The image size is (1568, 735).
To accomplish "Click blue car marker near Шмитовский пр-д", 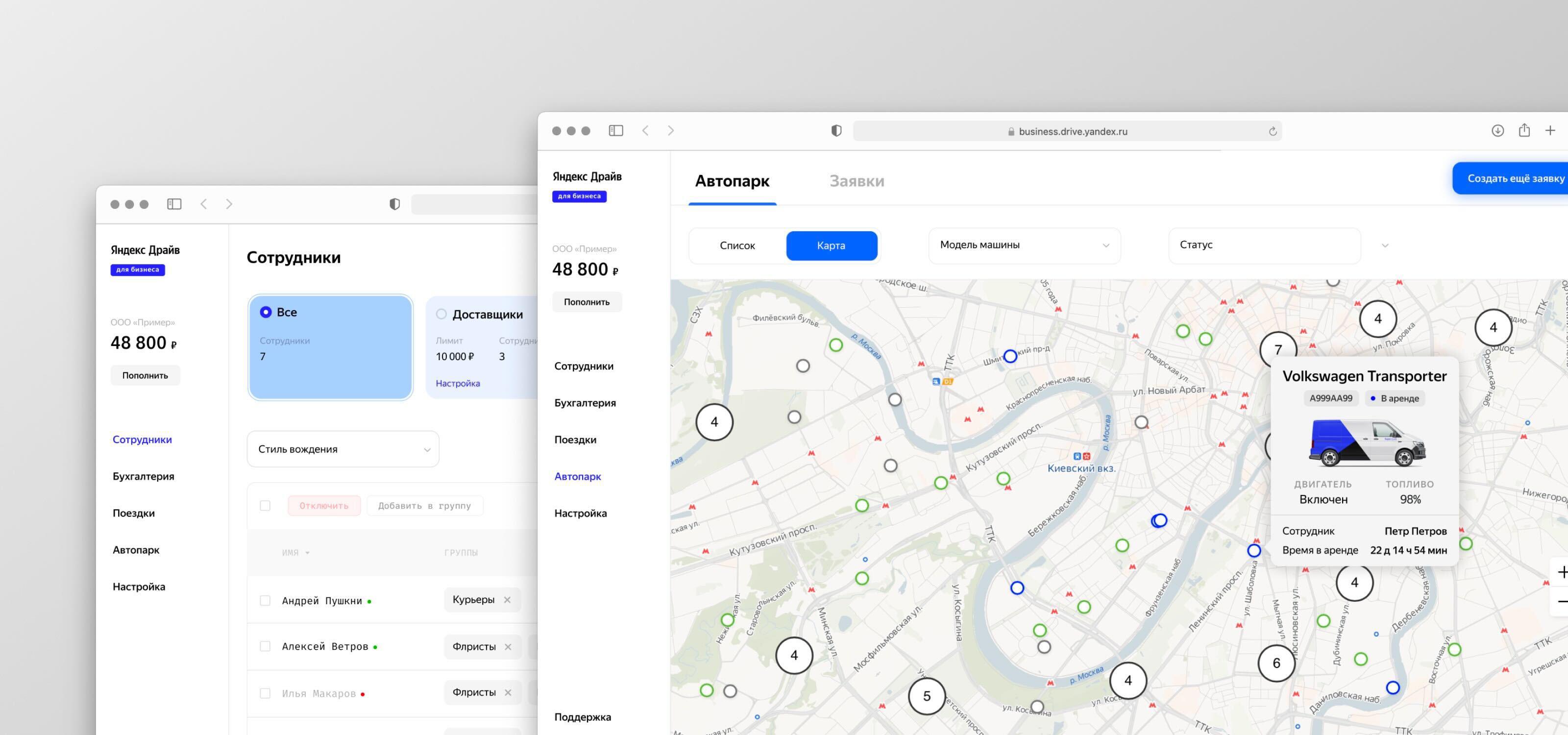I will [1010, 357].
